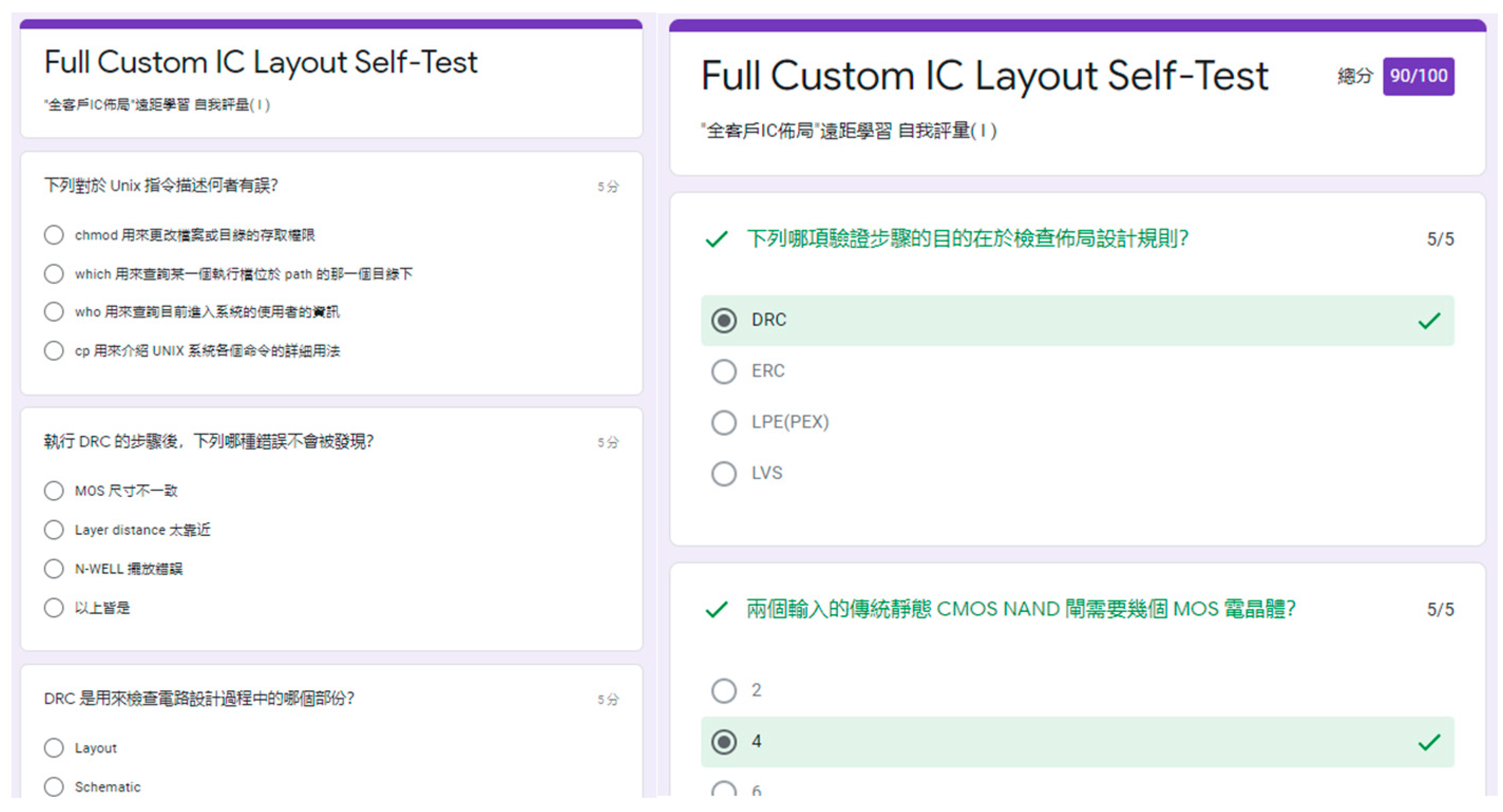Click the 90/100 total score badge
Image resolution: width=1503 pixels, height=812 pixels.
(x=1418, y=76)
